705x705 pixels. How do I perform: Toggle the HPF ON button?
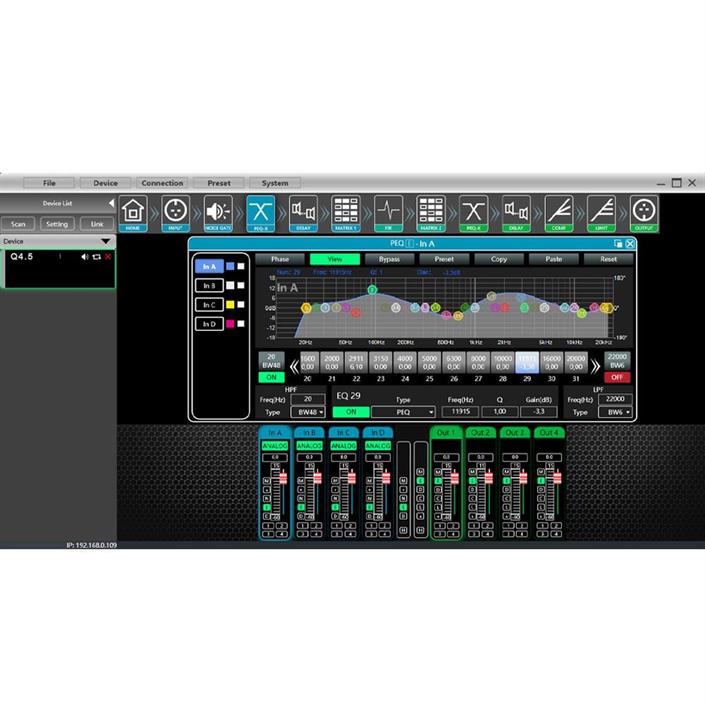pyautogui.click(x=271, y=377)
